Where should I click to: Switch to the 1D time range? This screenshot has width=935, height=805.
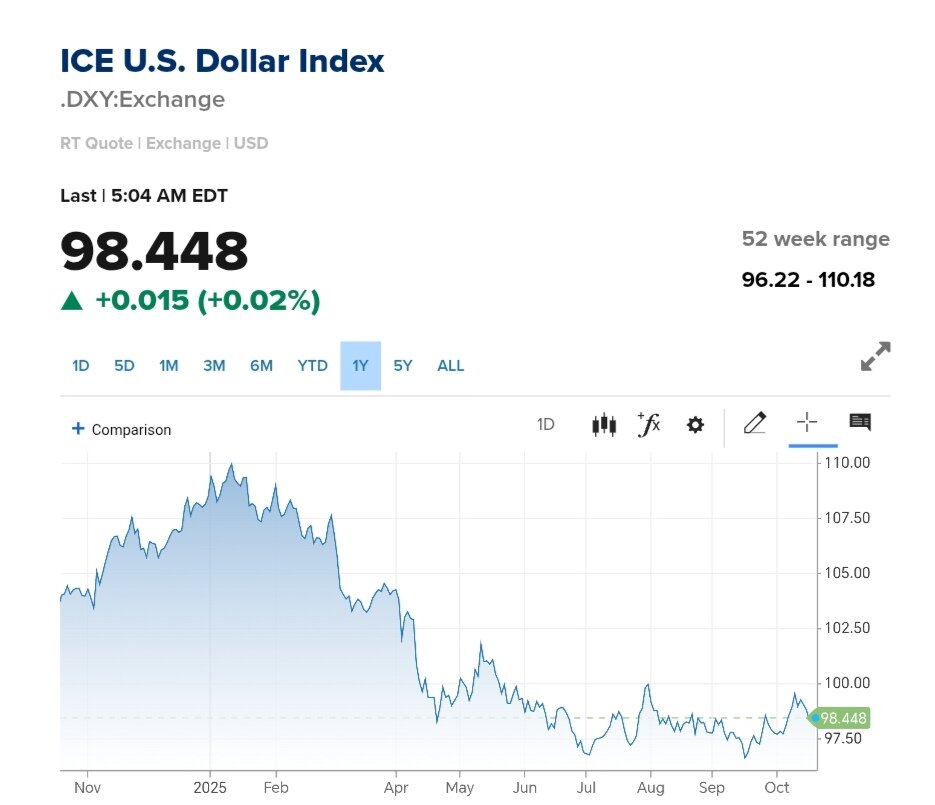(x=81, y=366)
